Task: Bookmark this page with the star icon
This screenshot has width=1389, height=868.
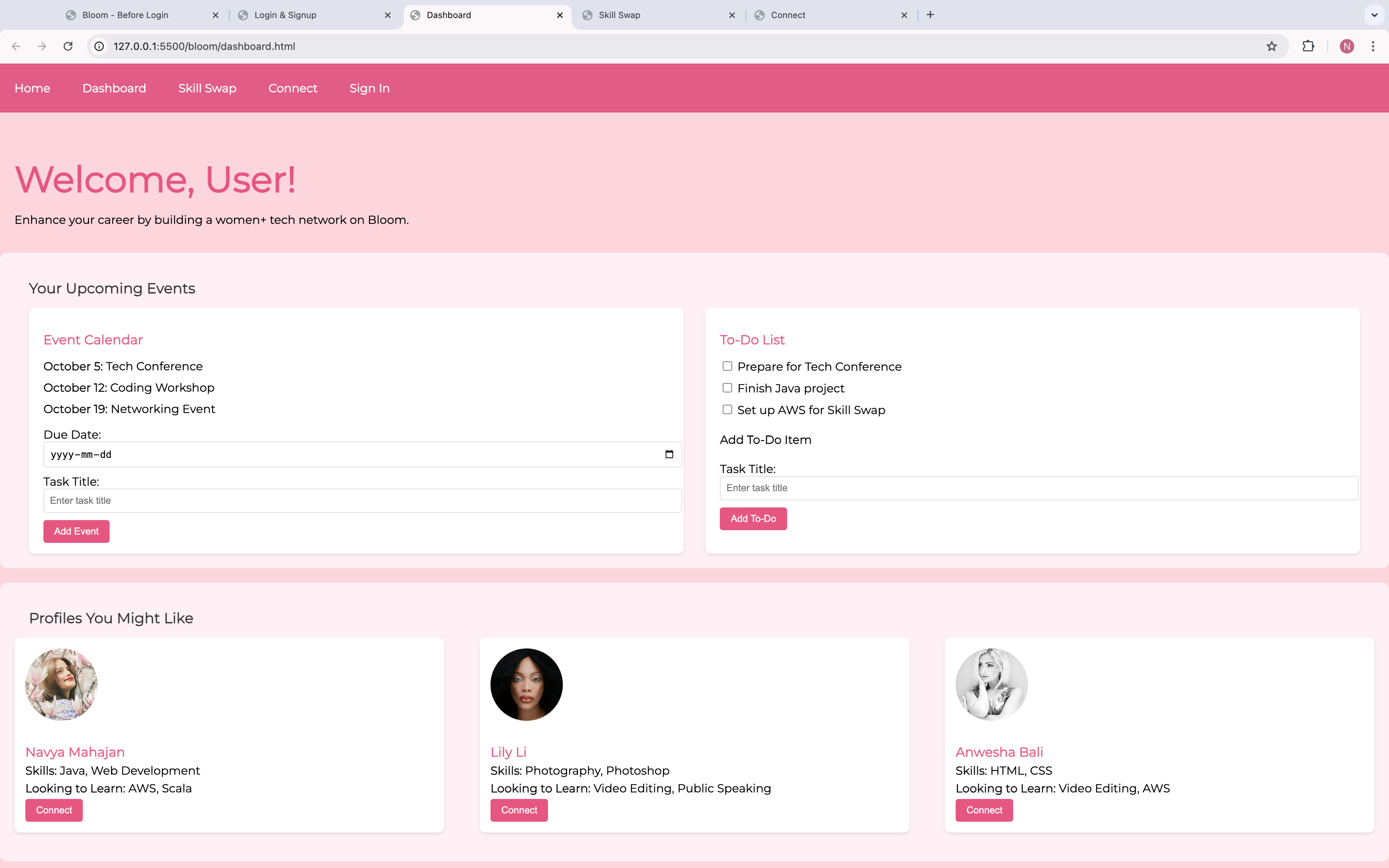Action: coord(1271,46)
